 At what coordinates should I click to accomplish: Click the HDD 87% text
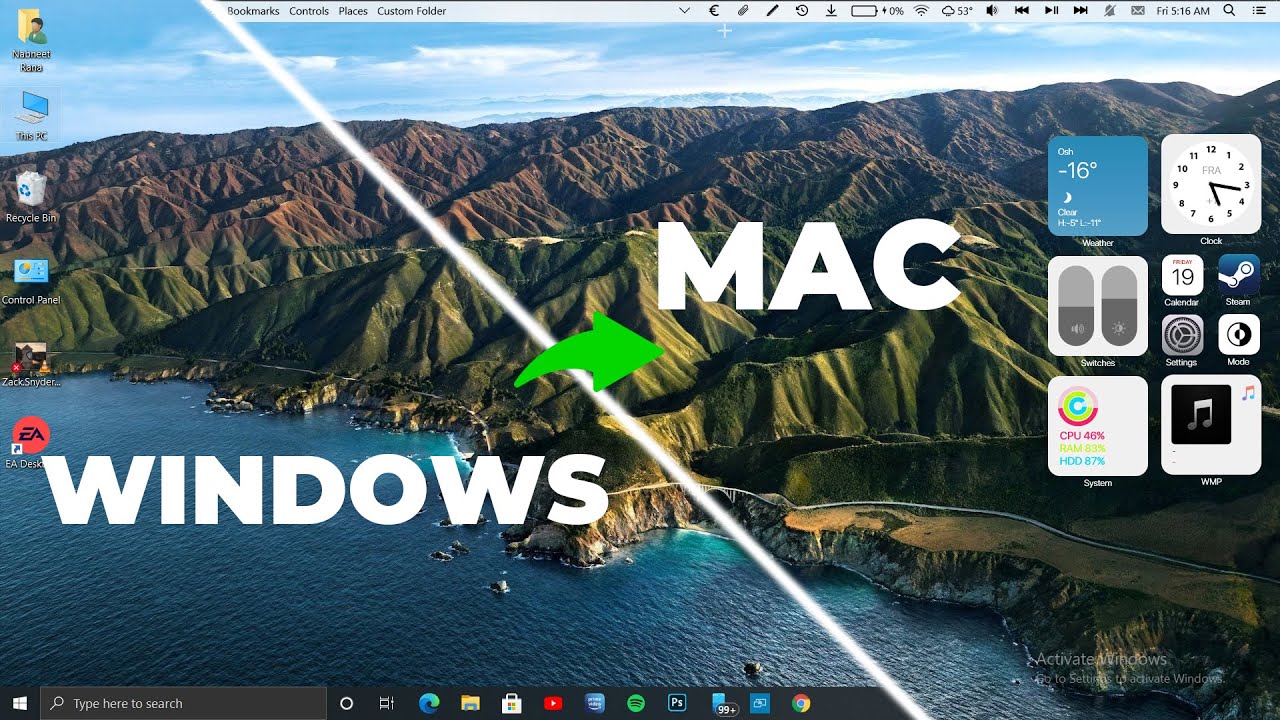click(1082, 461)
